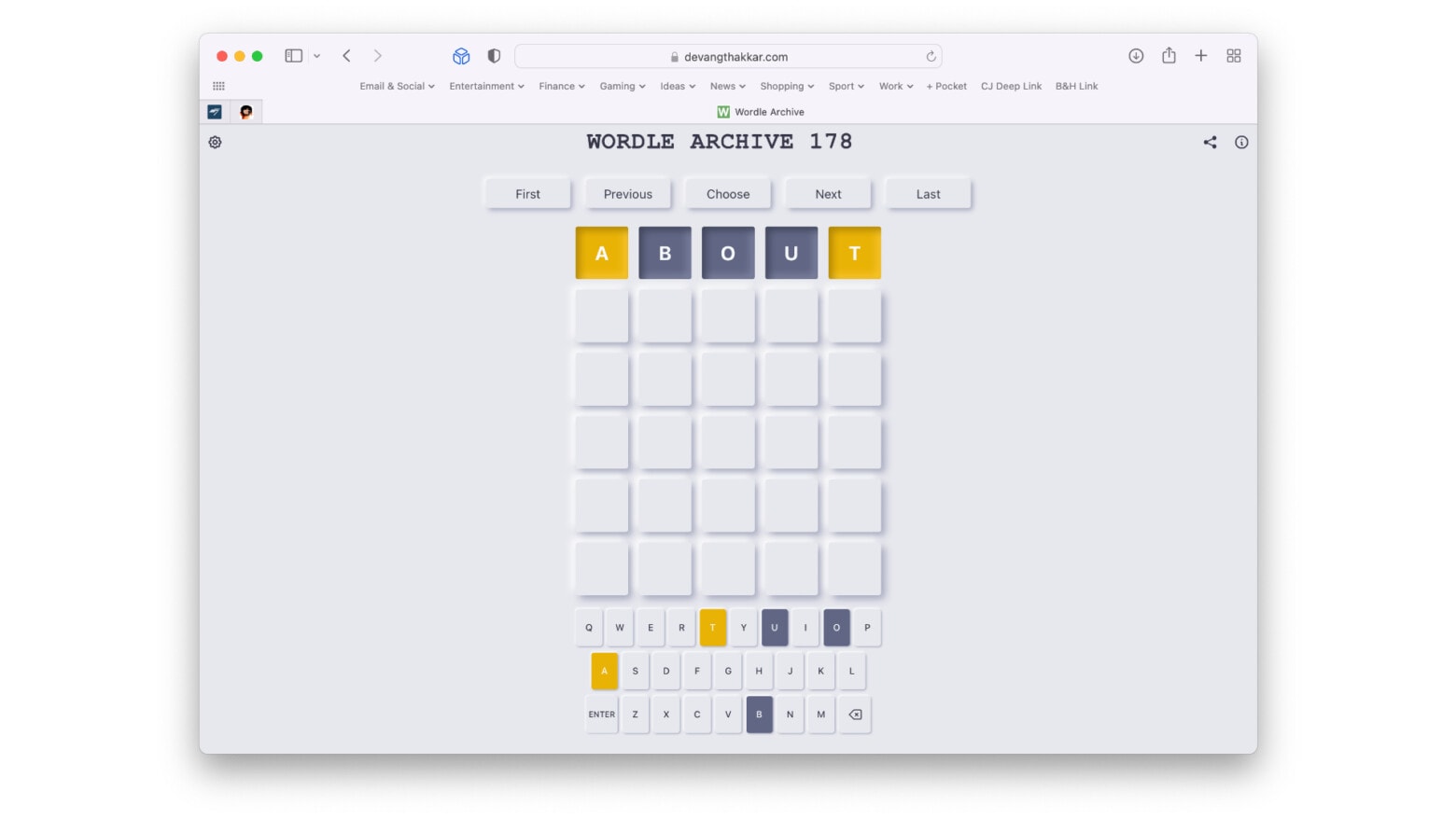Open the Shopping bookmarks menu
The width and height of the screenshot is (1456, 819).
click(x=786, y=86)
